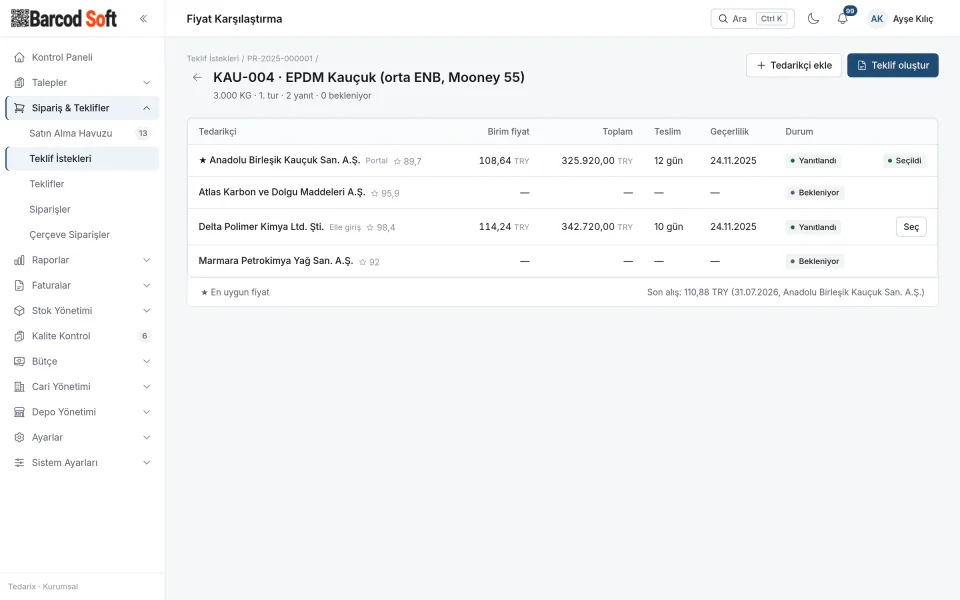This screenshot has width=960, height=600.
Task: Click the Sistem Ayarları sliders icon
Action: 20,463
